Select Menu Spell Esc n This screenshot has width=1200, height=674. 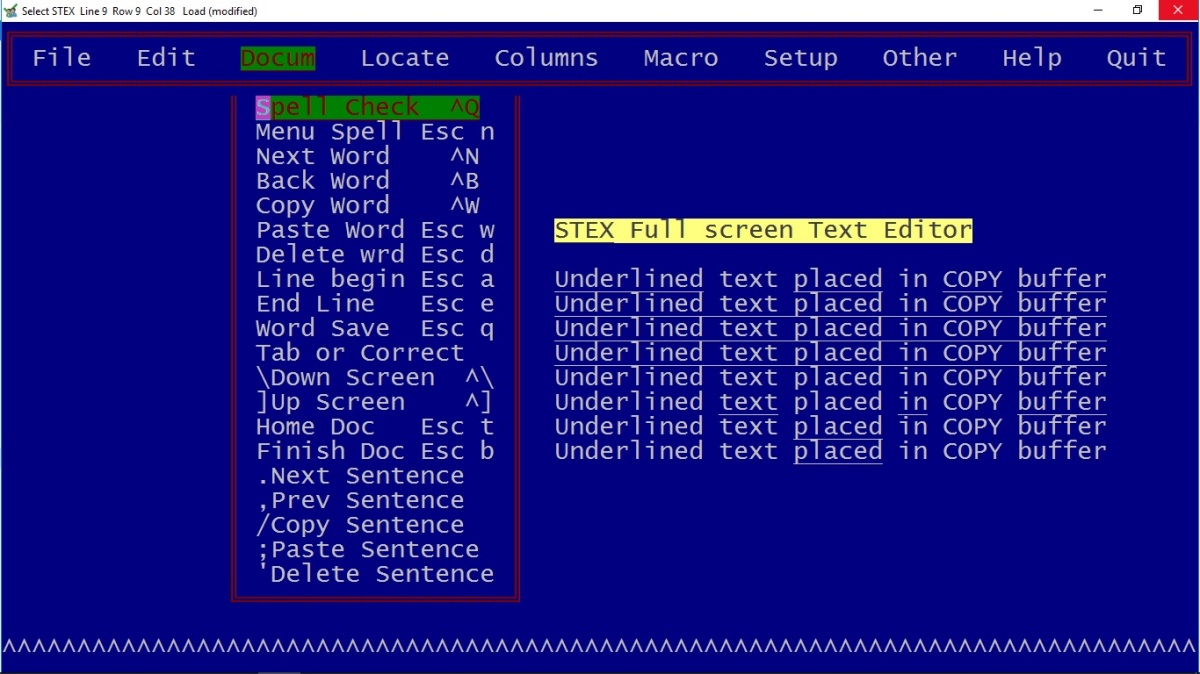click(375, 132)
